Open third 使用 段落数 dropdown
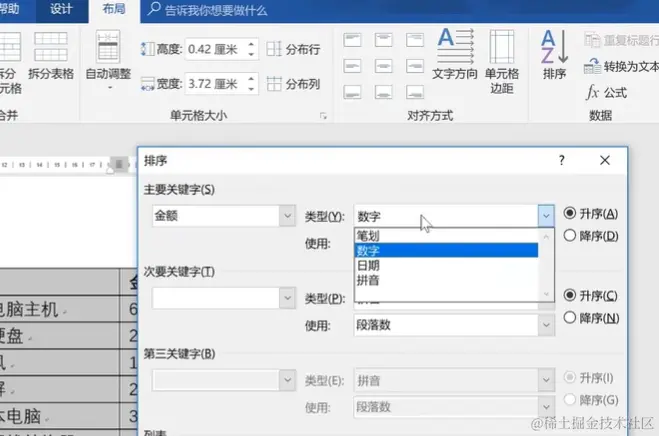Image resolution: width=659 pixels, height=436 pixels. point(546,407)
